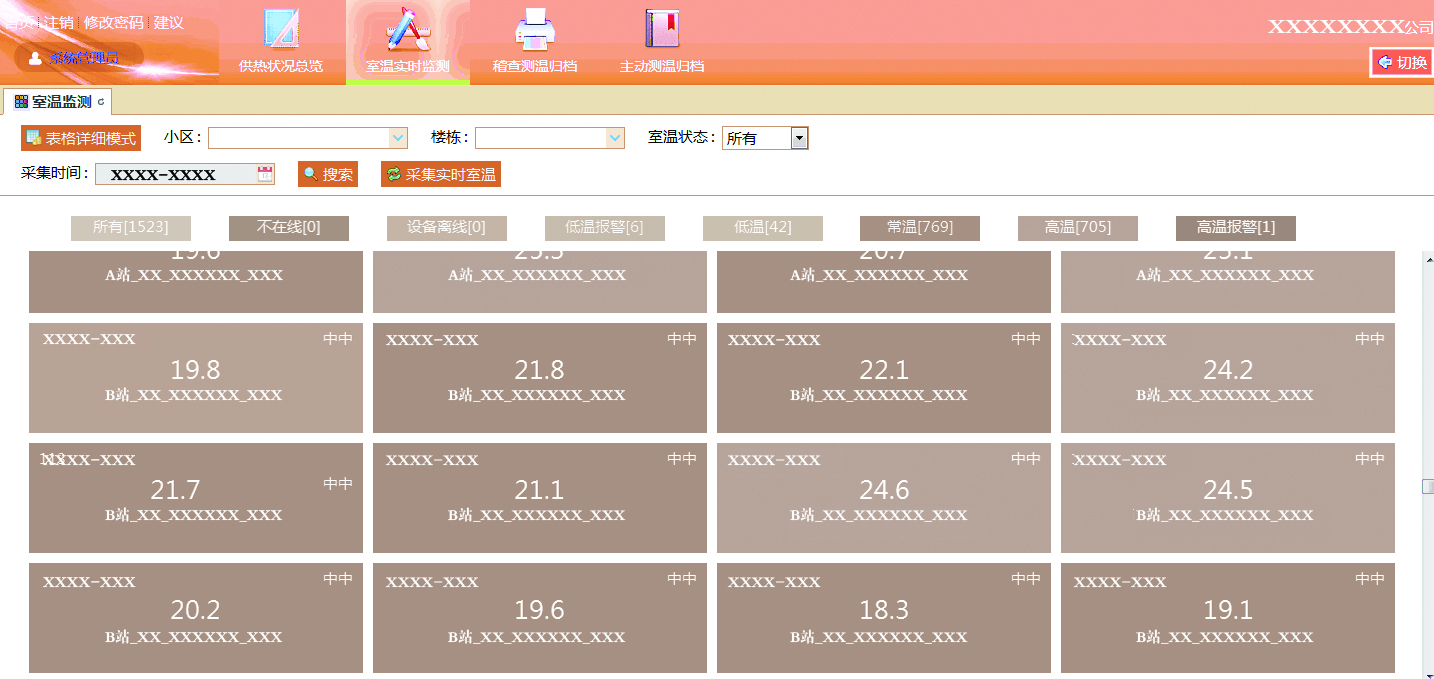Open the 稽查测温归档 printer icon
The image size is (1434, 679).
tap(534, 30)
